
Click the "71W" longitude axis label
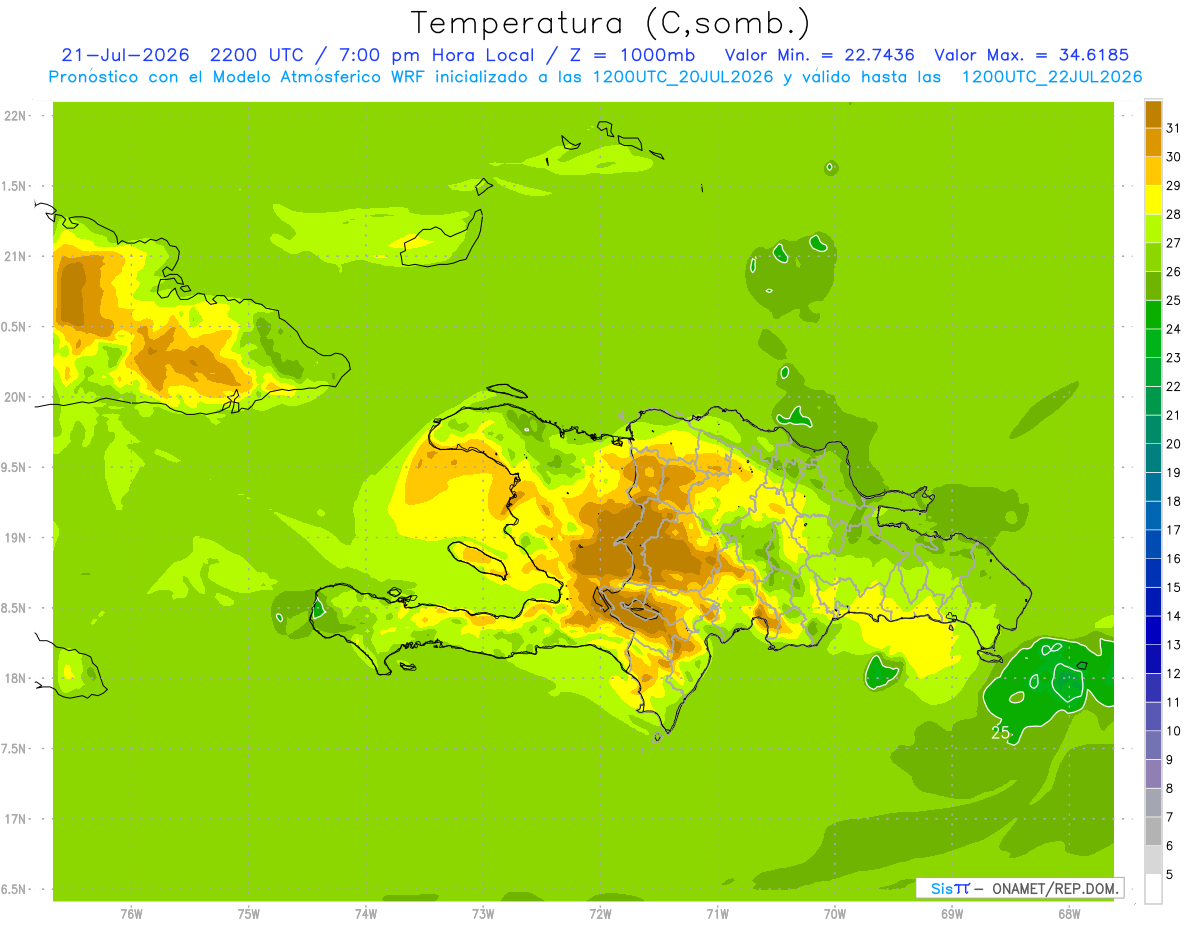[717, 913]
